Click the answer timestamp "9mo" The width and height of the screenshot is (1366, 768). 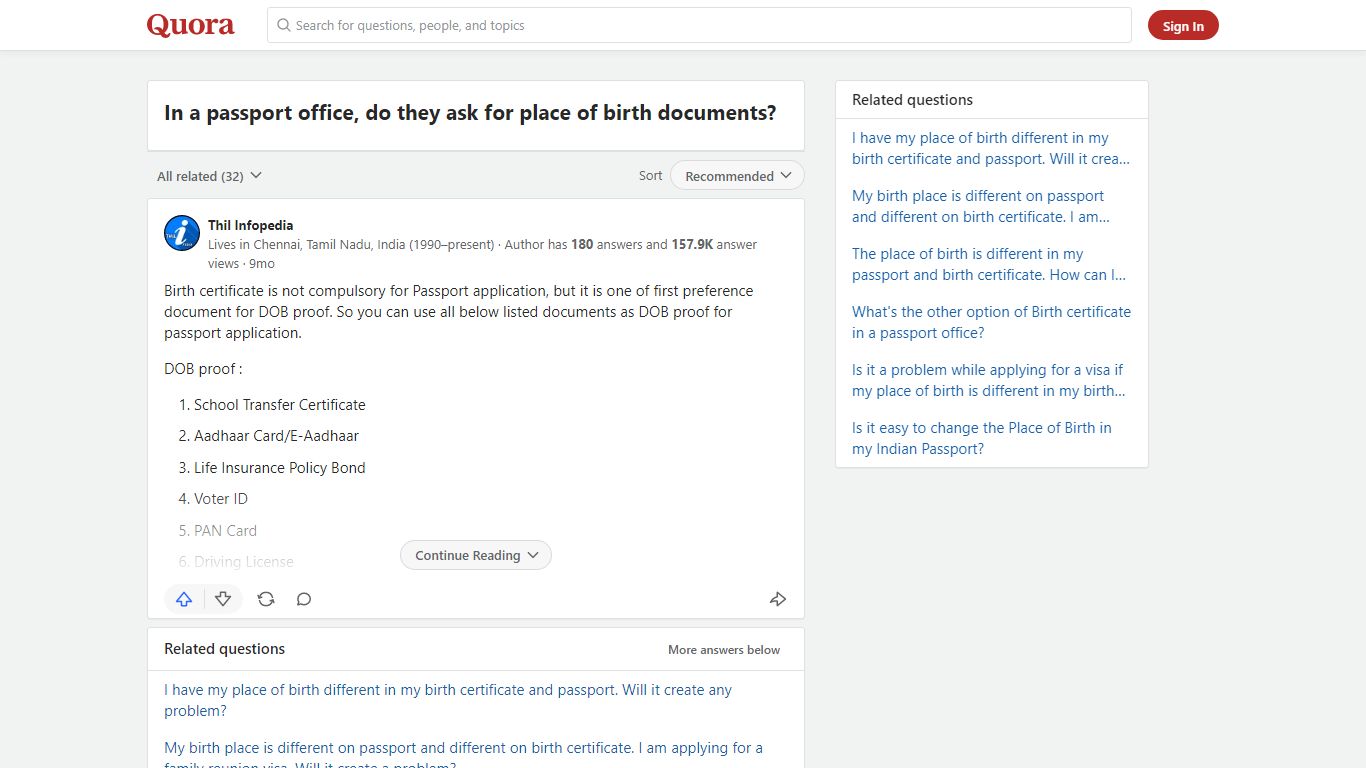click(262, 264)
